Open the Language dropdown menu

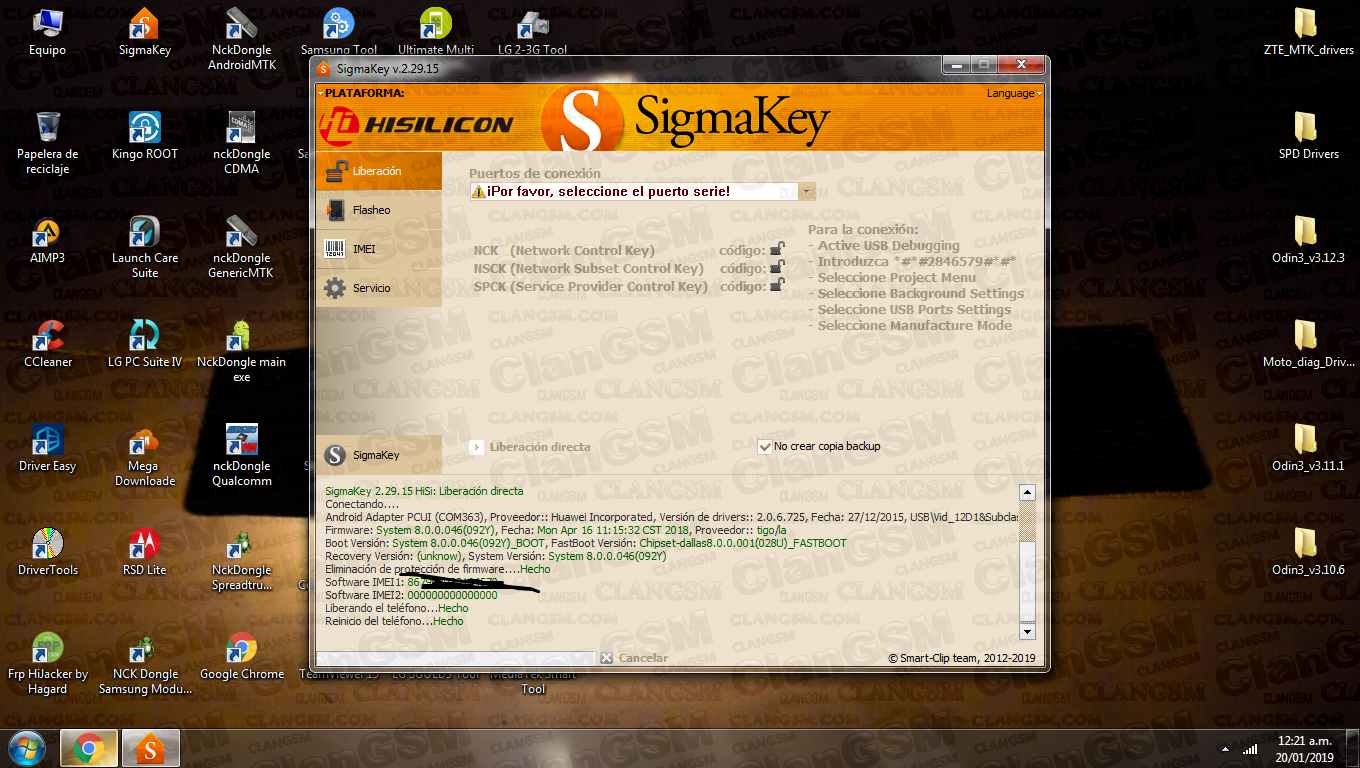tap(1014, 93)
